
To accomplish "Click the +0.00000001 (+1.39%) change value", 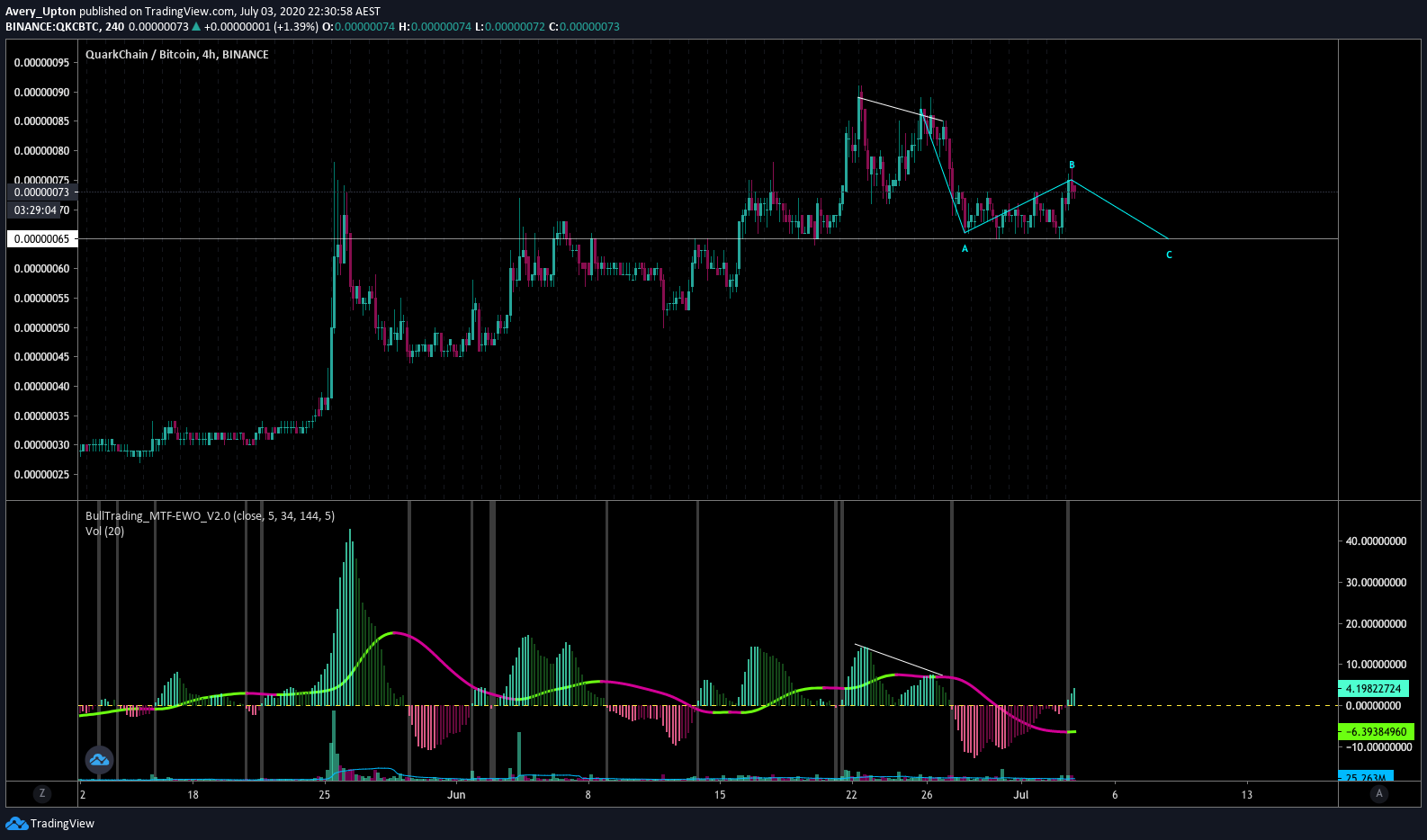I will (261, 26).
